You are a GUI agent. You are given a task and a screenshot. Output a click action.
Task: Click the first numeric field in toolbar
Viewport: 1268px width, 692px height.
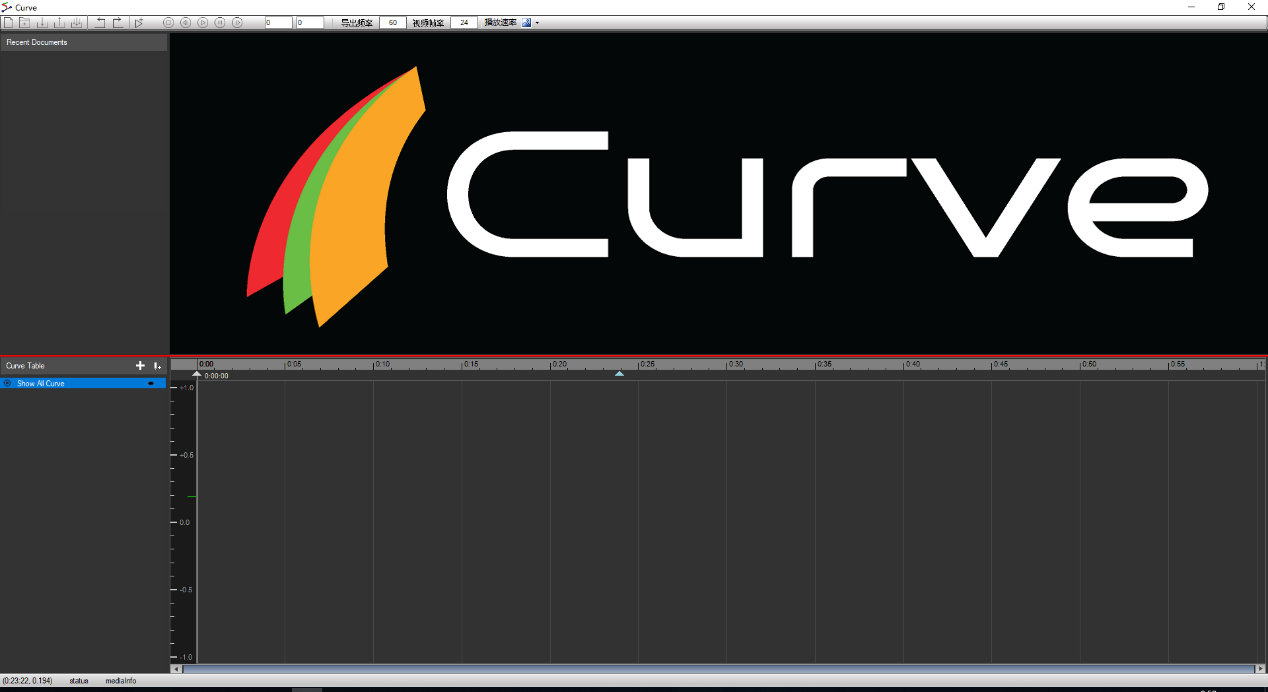pos(279,22)
